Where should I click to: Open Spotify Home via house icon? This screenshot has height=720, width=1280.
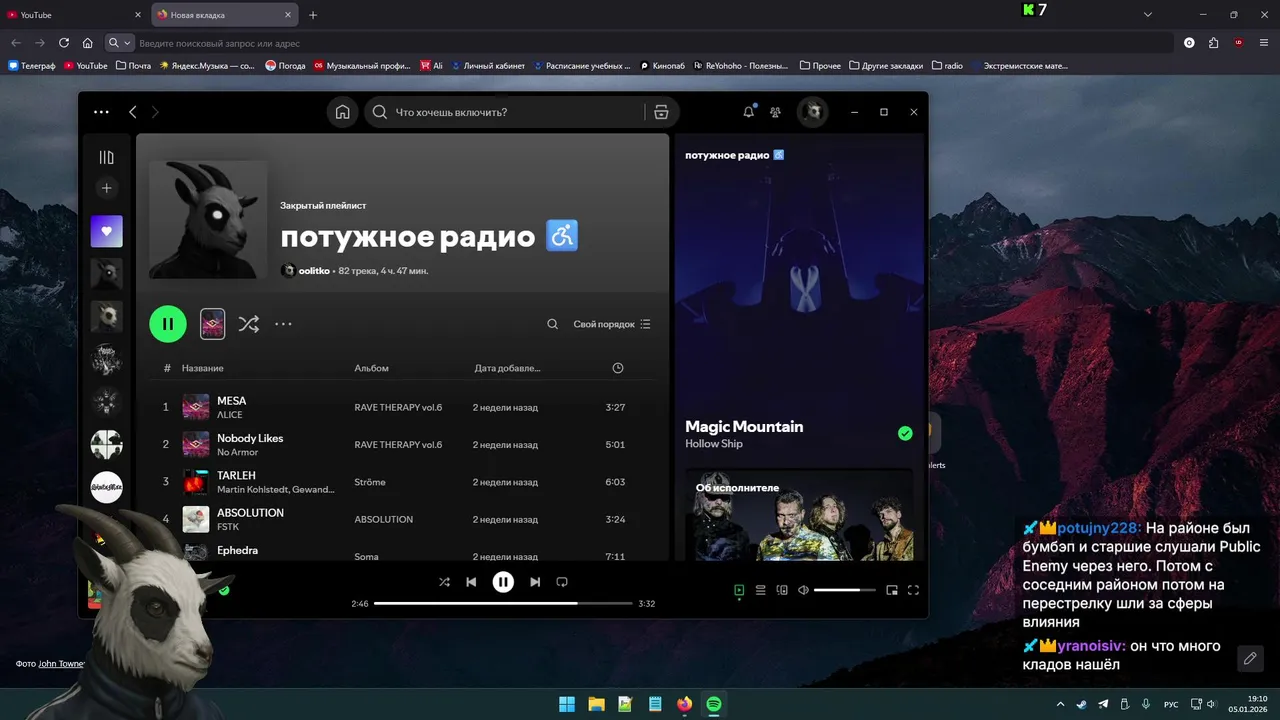[x=343, y=112]
